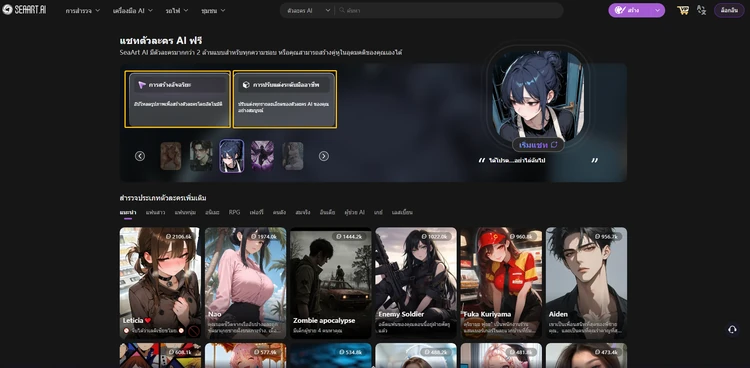This screenshot has width=750, height=368.
Task: Click the cube icon on the second feature card
Action: point(246,85)
